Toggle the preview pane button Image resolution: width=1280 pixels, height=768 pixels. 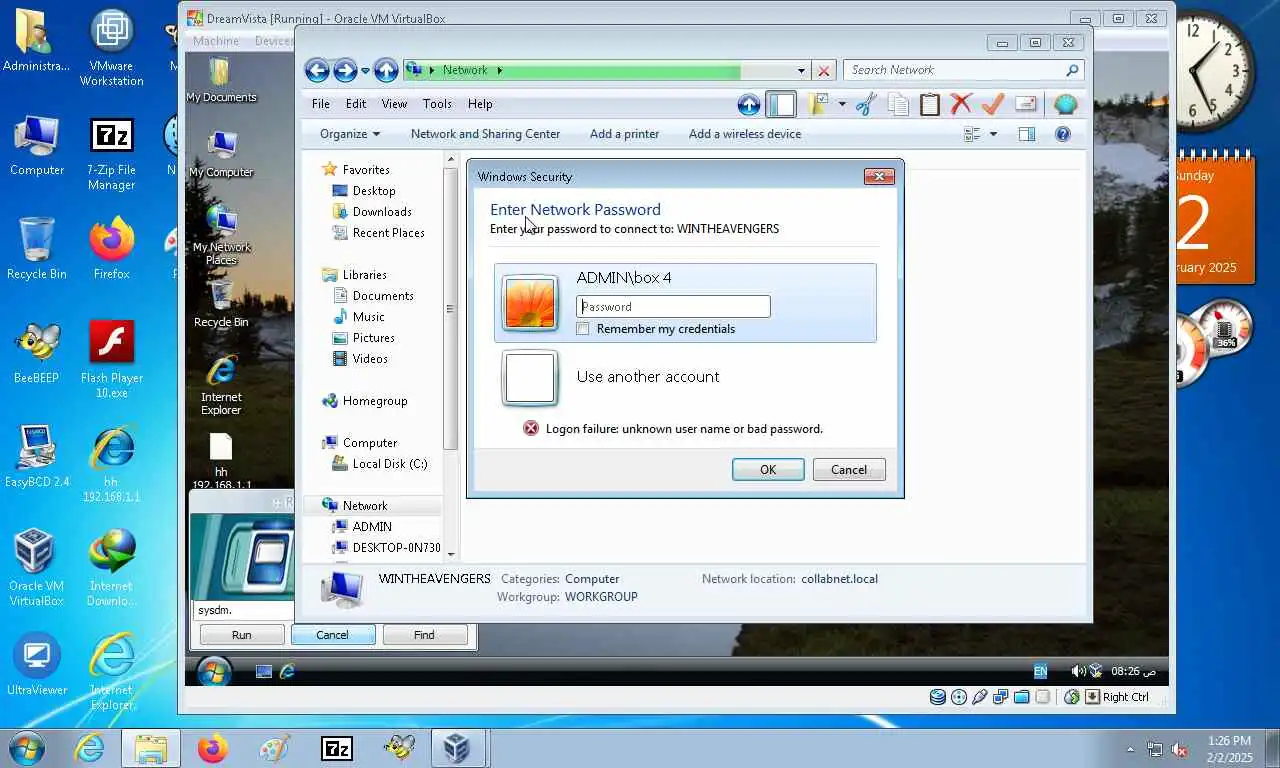1027,134
